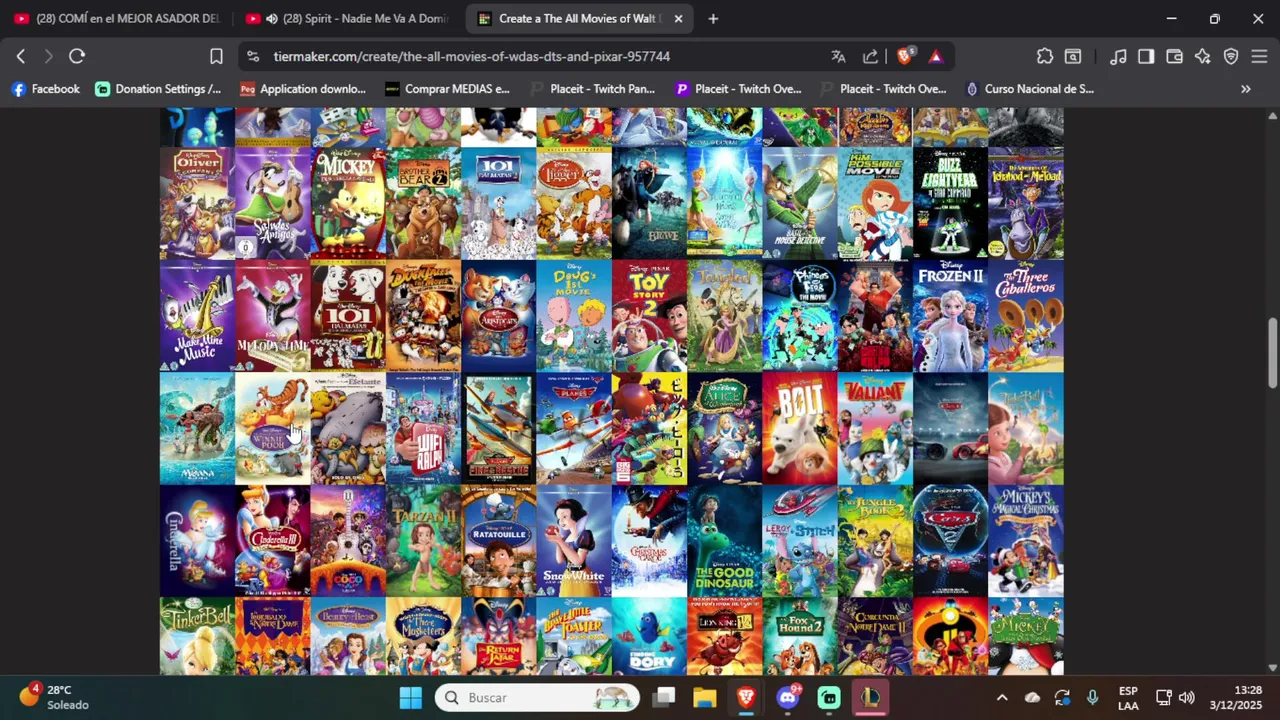Open the Comprar MEDIAS bookmark

[447, 89]
